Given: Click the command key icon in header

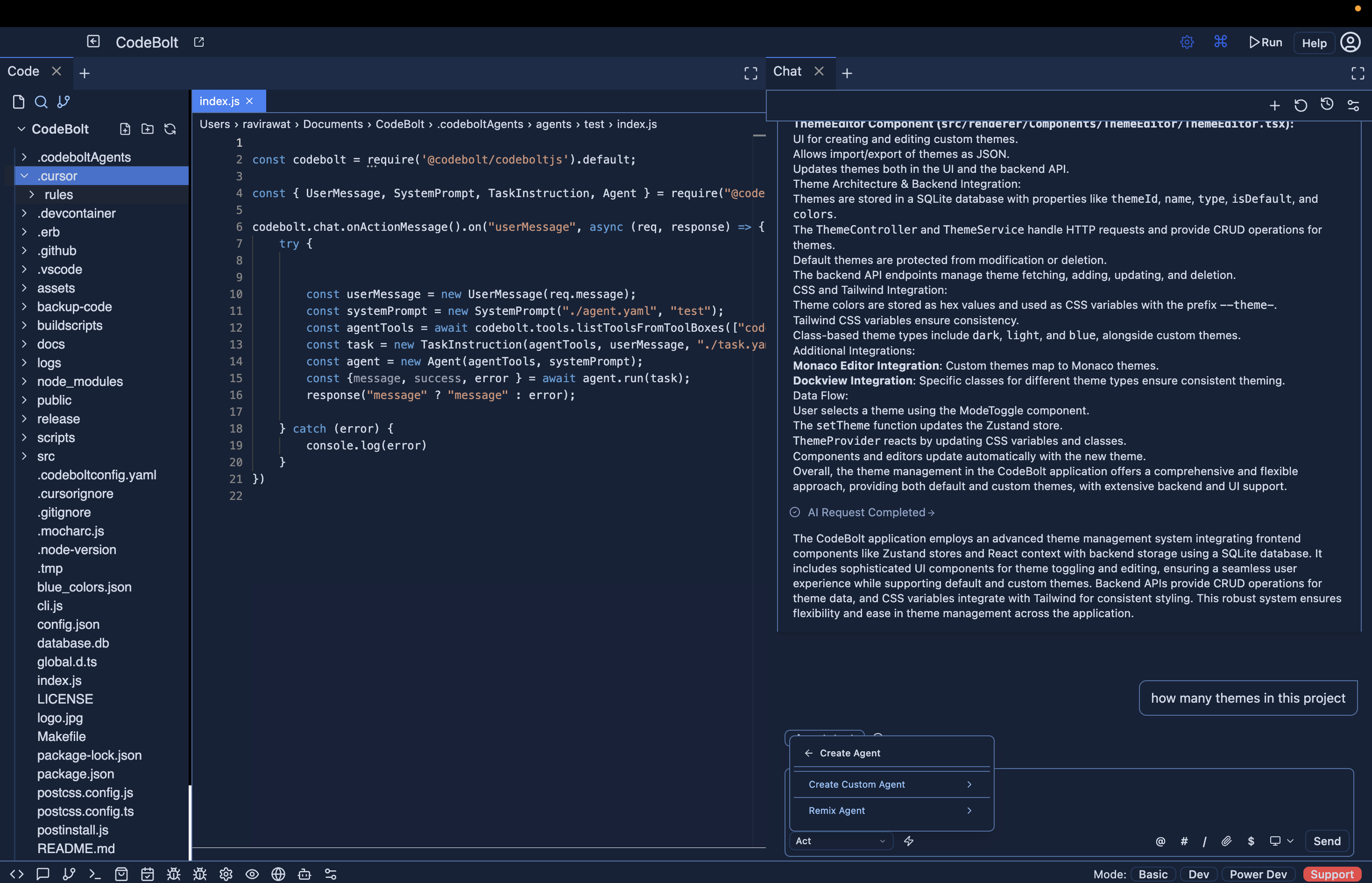Looking at the screenshot, I should coord(1221,41).
